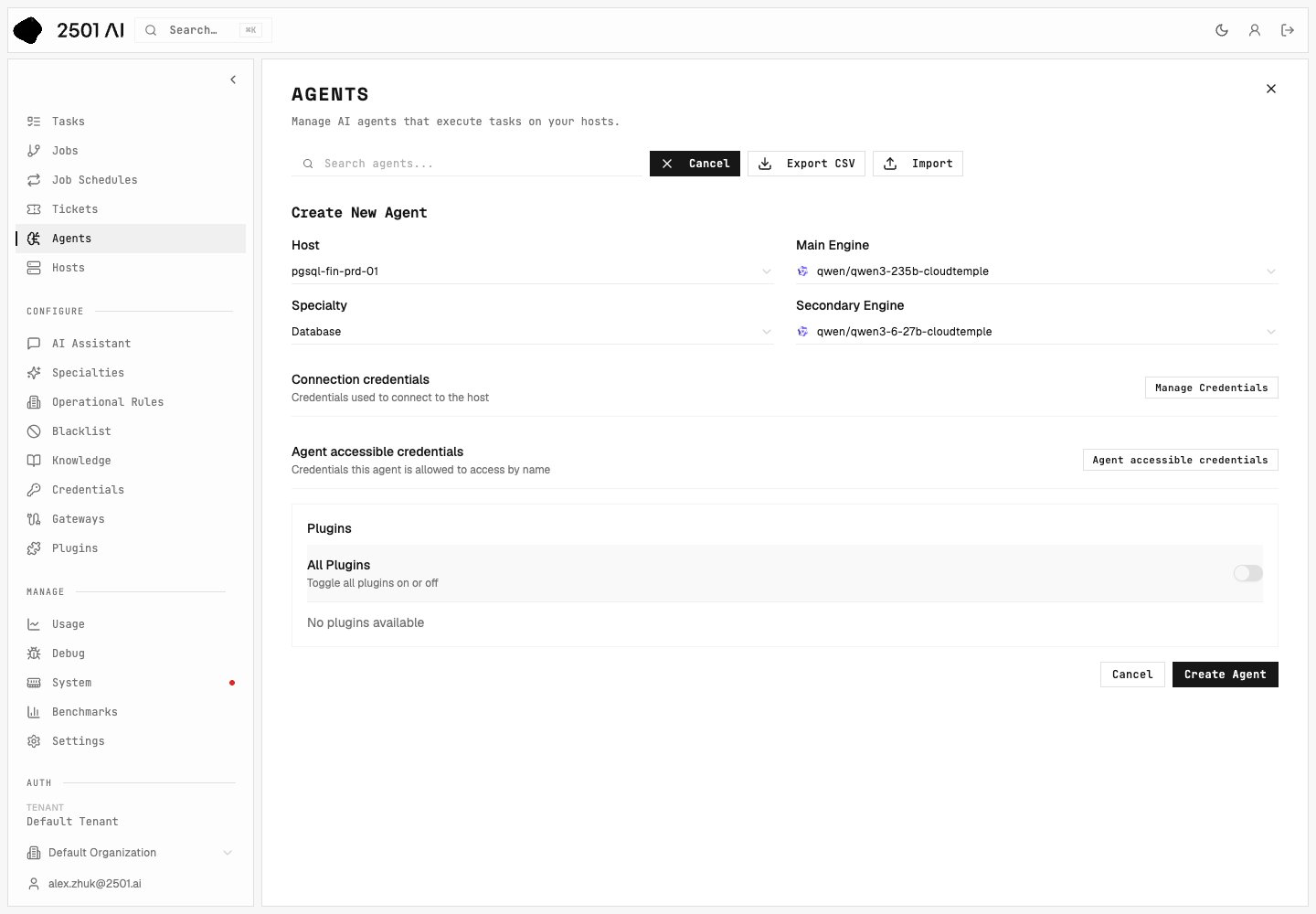The width and height of the screenshot is (1316, 914).
Task: Collapse the sidebar with the chevron
Action: 233,80
